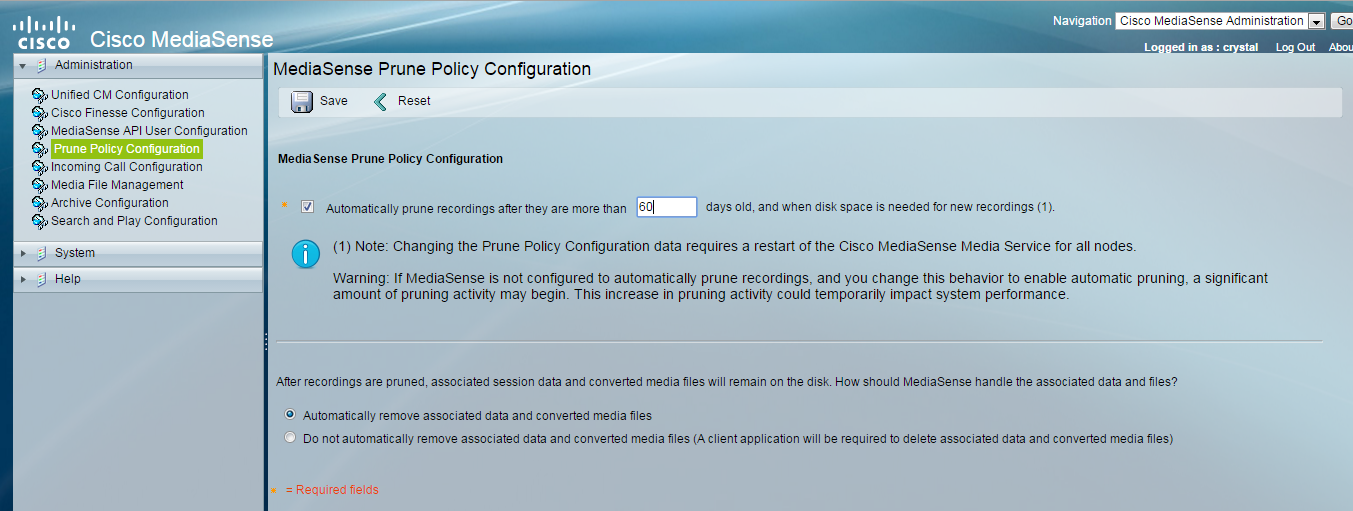Viewport: 1353px width, 511px height.
Task: Click the Reset green arrow icon
Action: click(381, 102)
